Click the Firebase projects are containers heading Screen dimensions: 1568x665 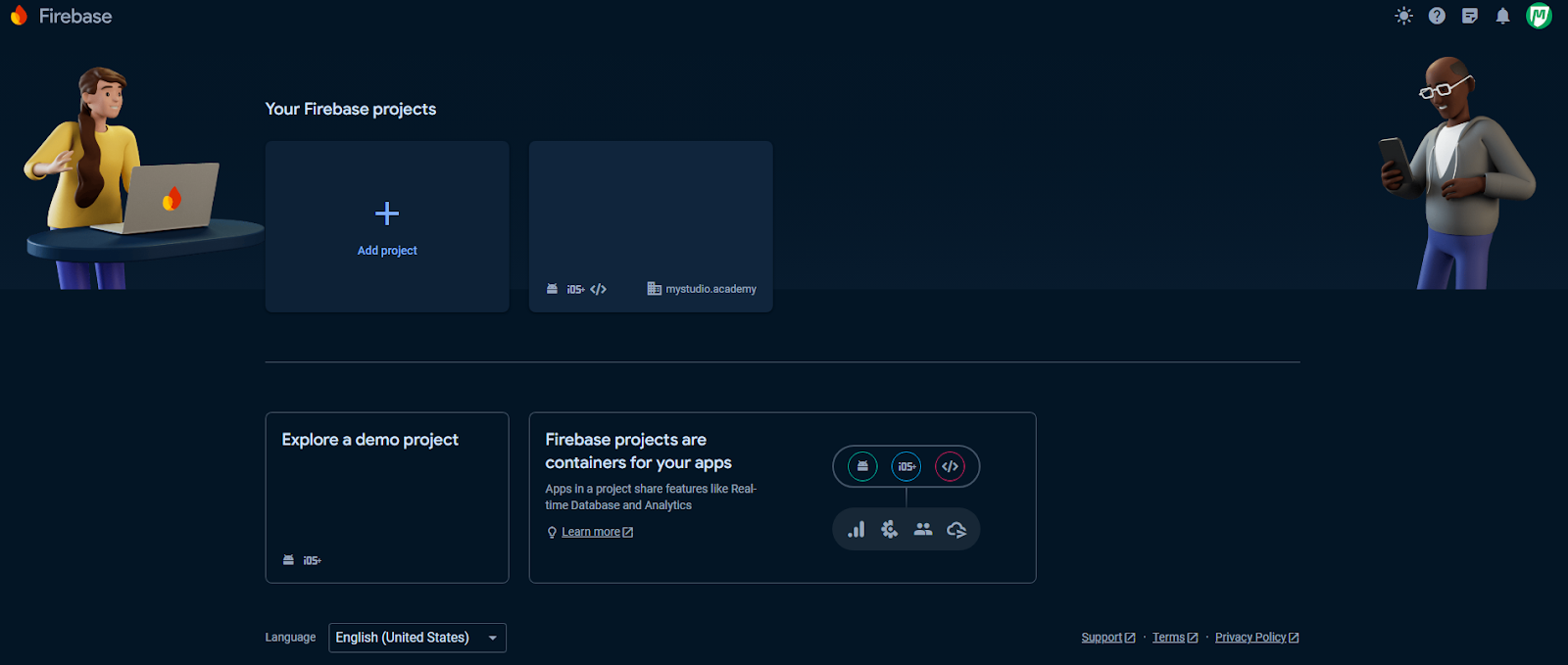[639, 451]
